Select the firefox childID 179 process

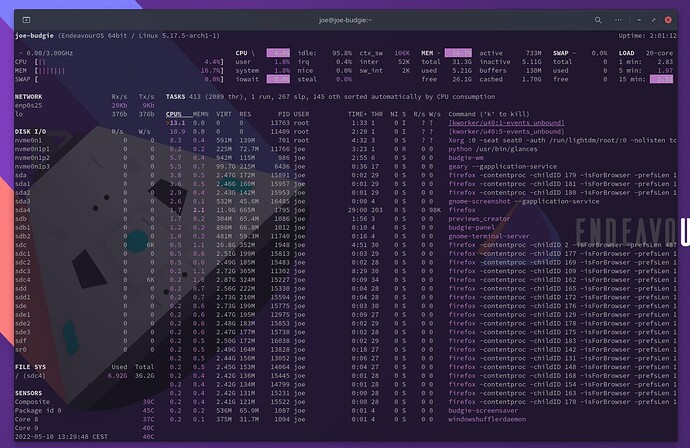pyautogui.click(x=421, y=175)
